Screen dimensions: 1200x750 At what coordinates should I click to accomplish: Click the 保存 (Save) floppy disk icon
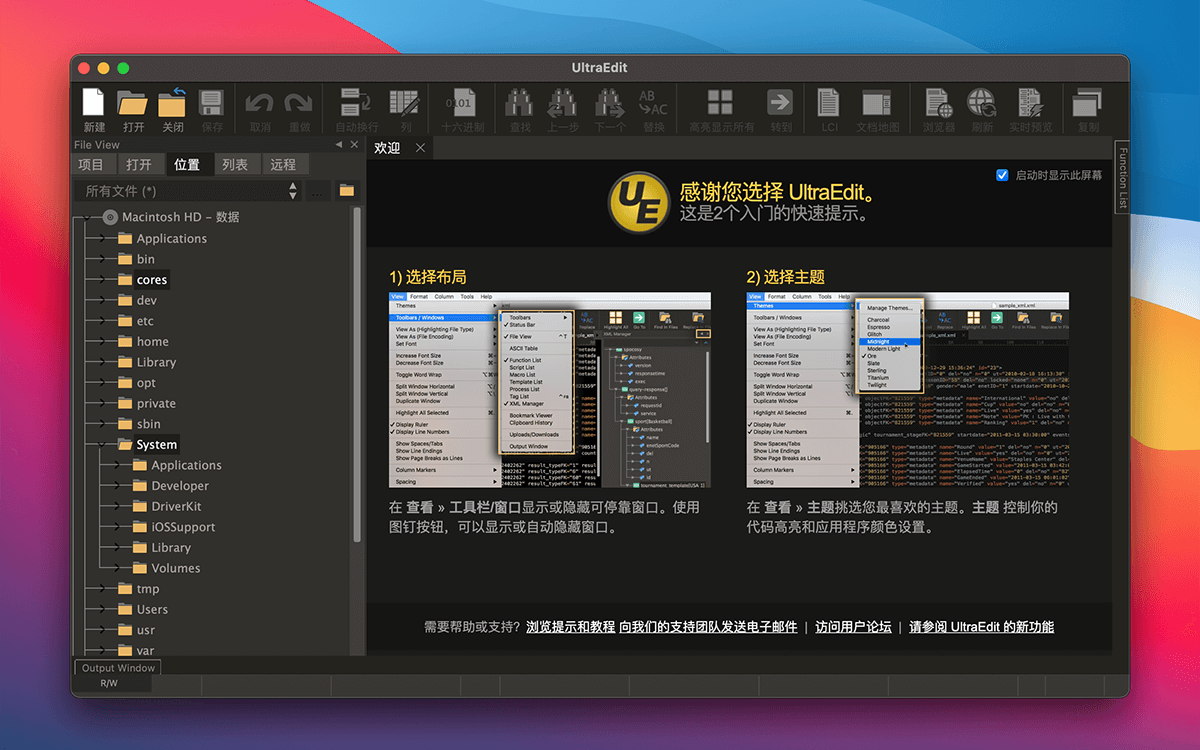(211, 102)
